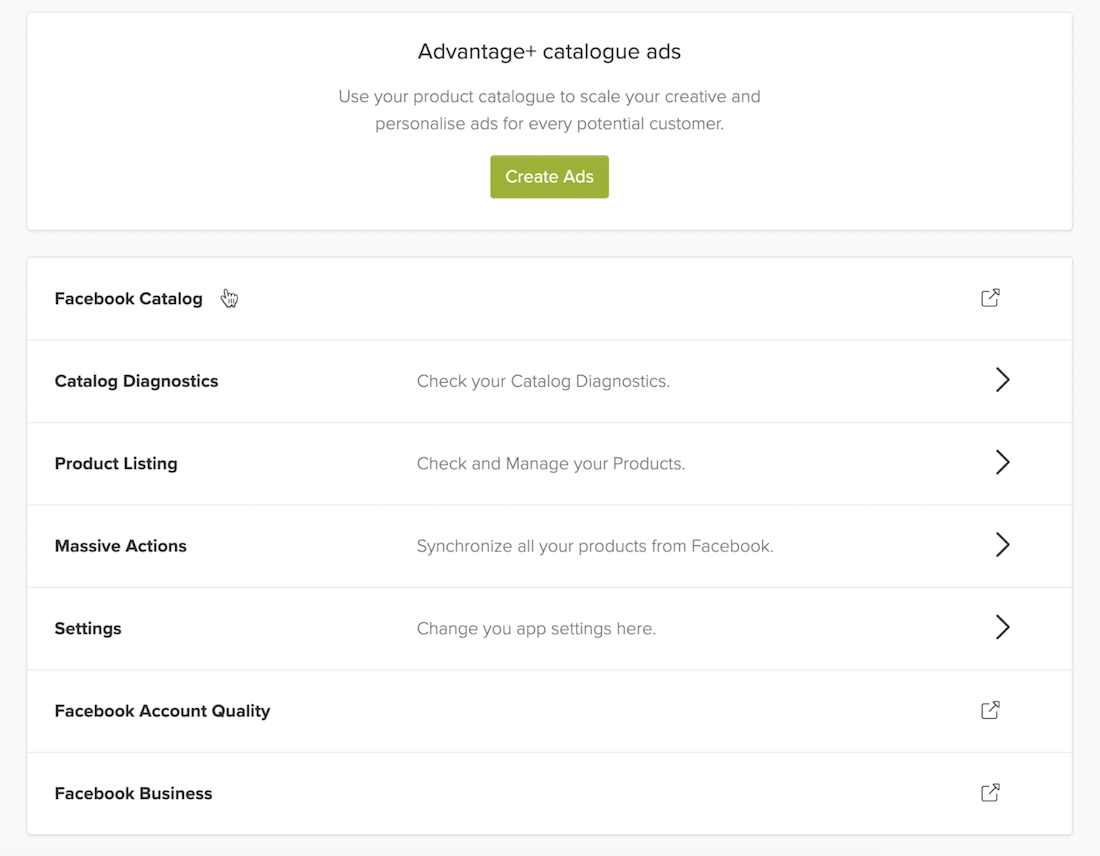Expand Settings chevron arrow
Viewport: 1100px width, 856px height.
pos(1002,627)
